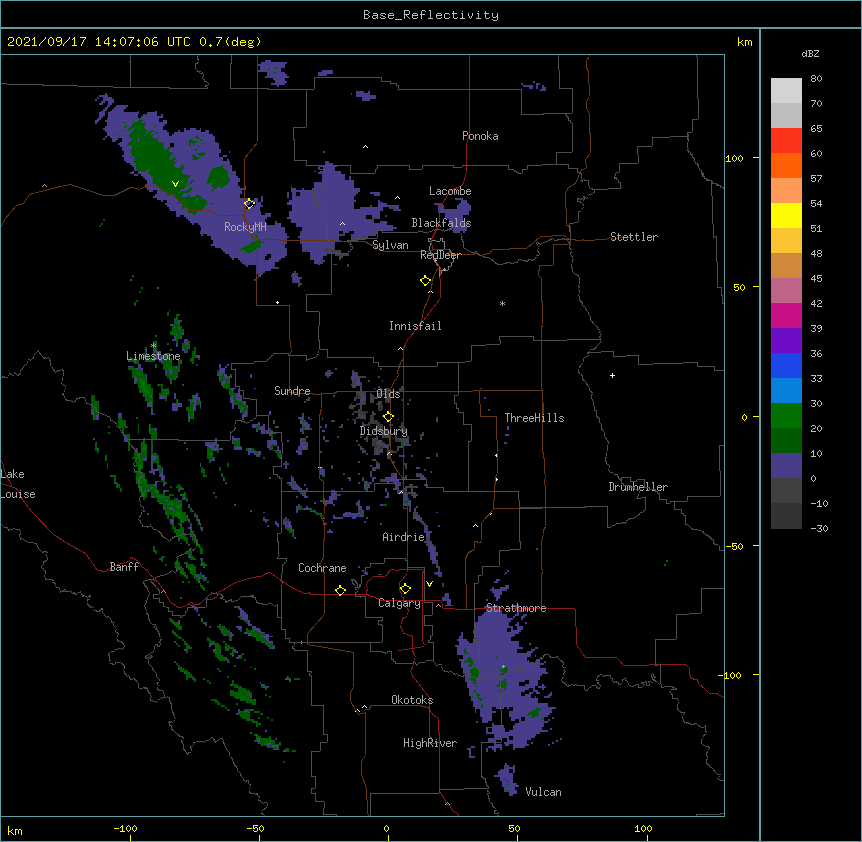This screenshot has height=842, width=862.
Task: Click the white asterisk marker above Limestone
Action: (x=154, y=345)
